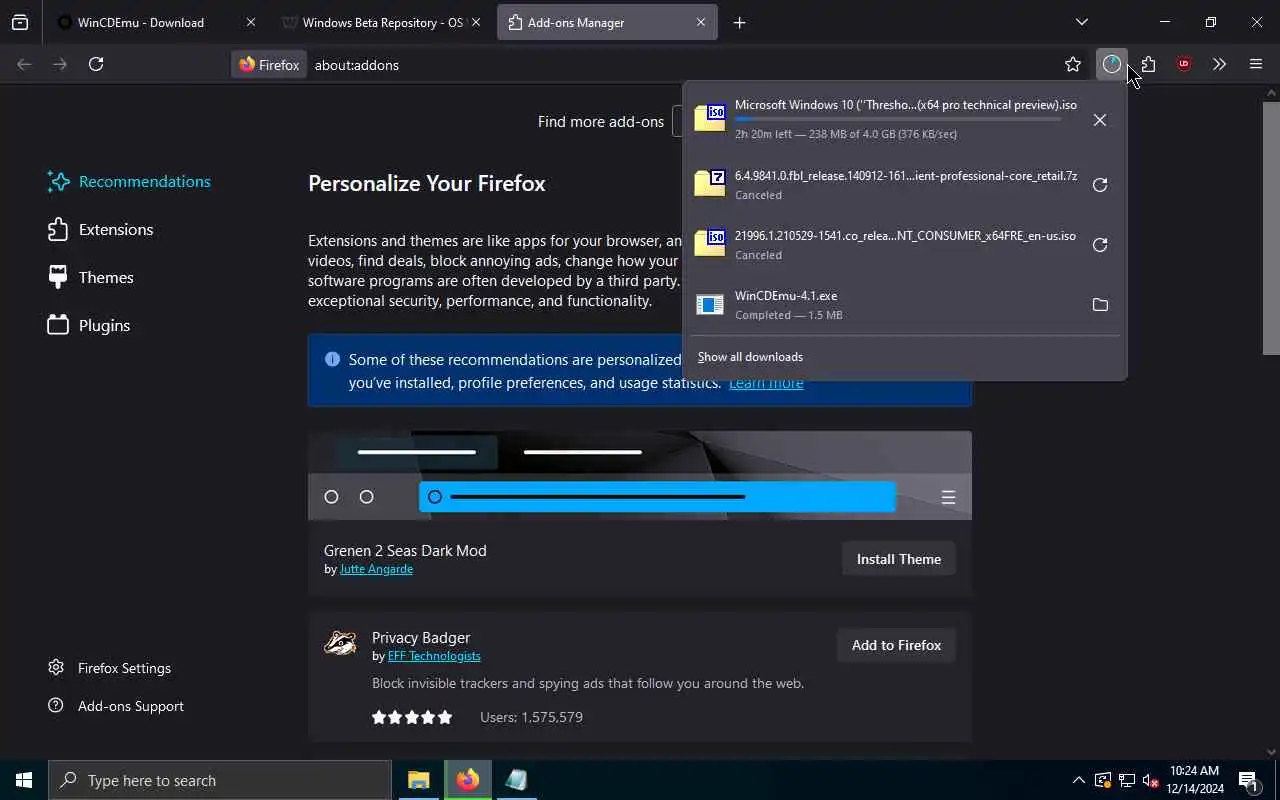Image resolution: width=1280 pixels, height=800 pixels.
Task: Open the Plugins sidebar section
Action: pos(89,325)
